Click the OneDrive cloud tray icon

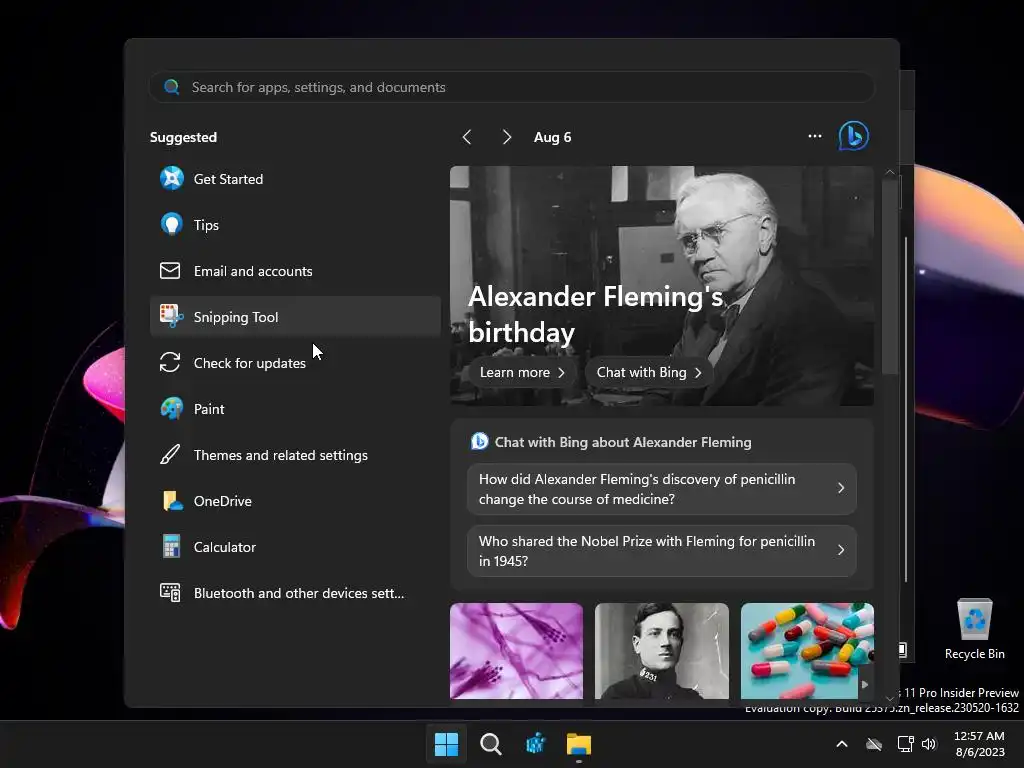[874, 744]
